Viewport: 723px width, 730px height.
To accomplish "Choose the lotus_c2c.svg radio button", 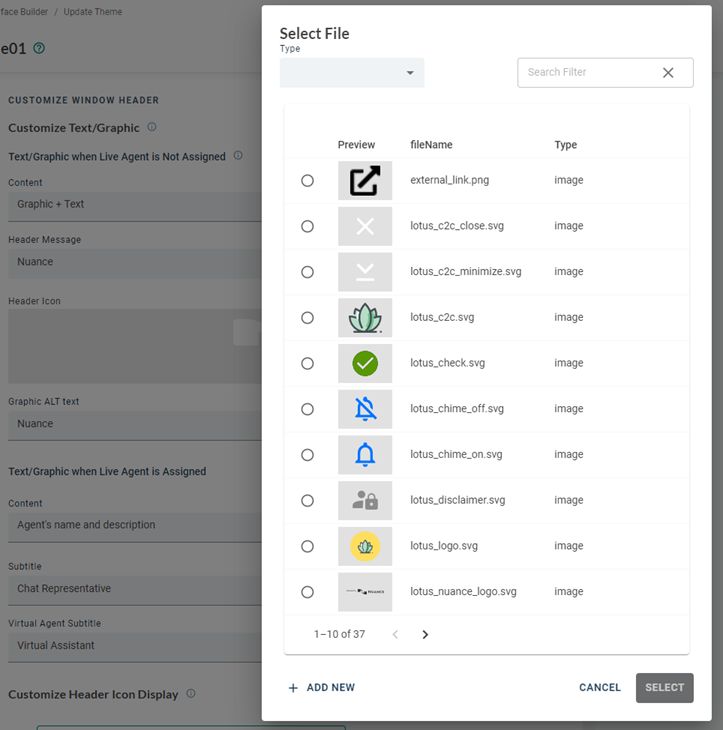I will coord(307,318).
